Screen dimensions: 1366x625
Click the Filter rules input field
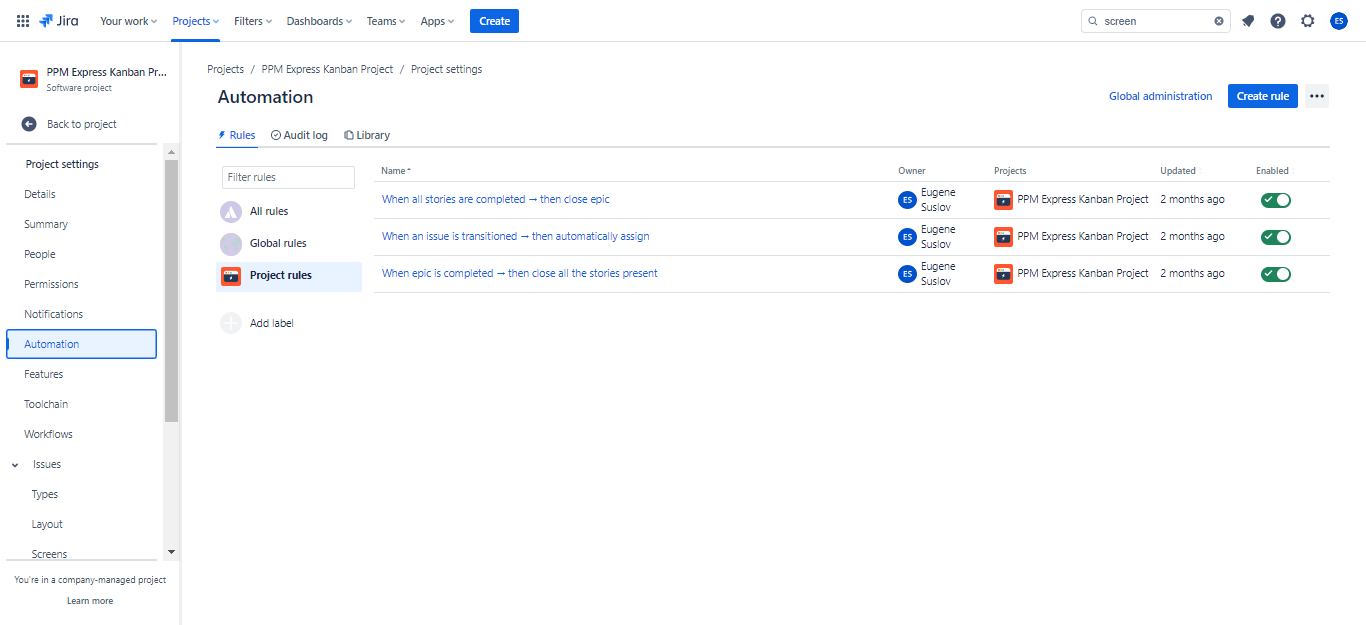pos(288,177)
